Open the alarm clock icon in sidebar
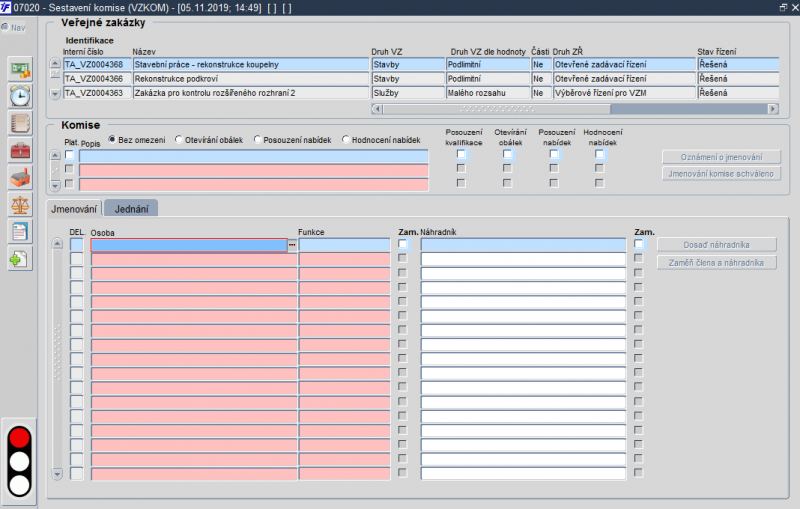This screenshot has height=509, width=800. [19, 96]
